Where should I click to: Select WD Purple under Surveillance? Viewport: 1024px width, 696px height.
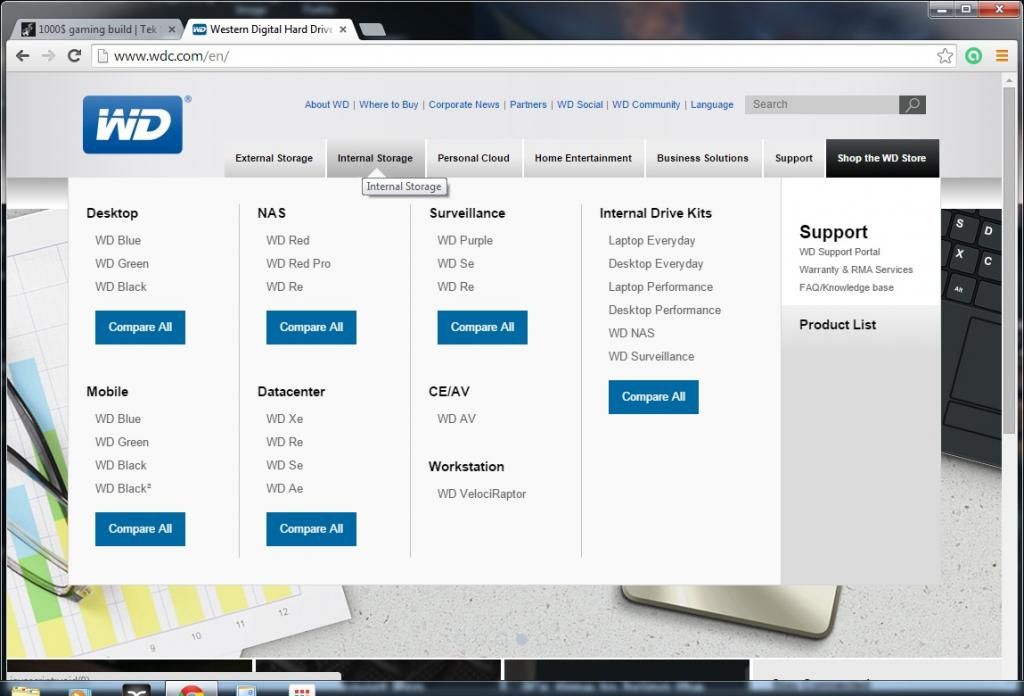(x=465, y=240)
